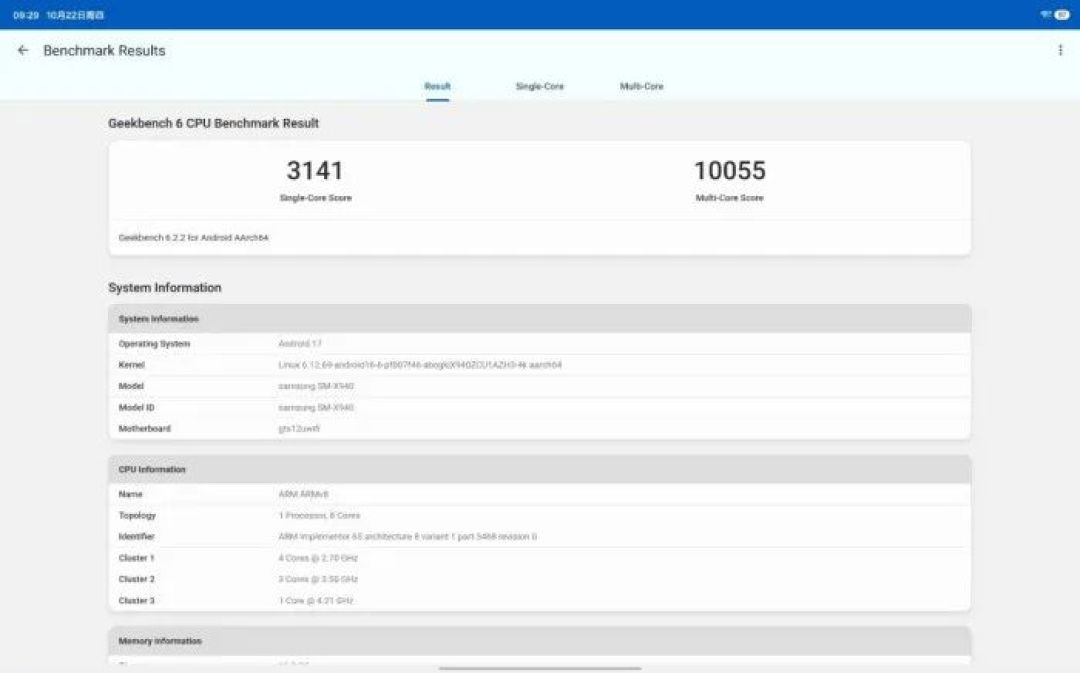This screenshot has height=673, width=1080.
Task: Tap the single-core score 3141
Action: [x=315, y=171]
